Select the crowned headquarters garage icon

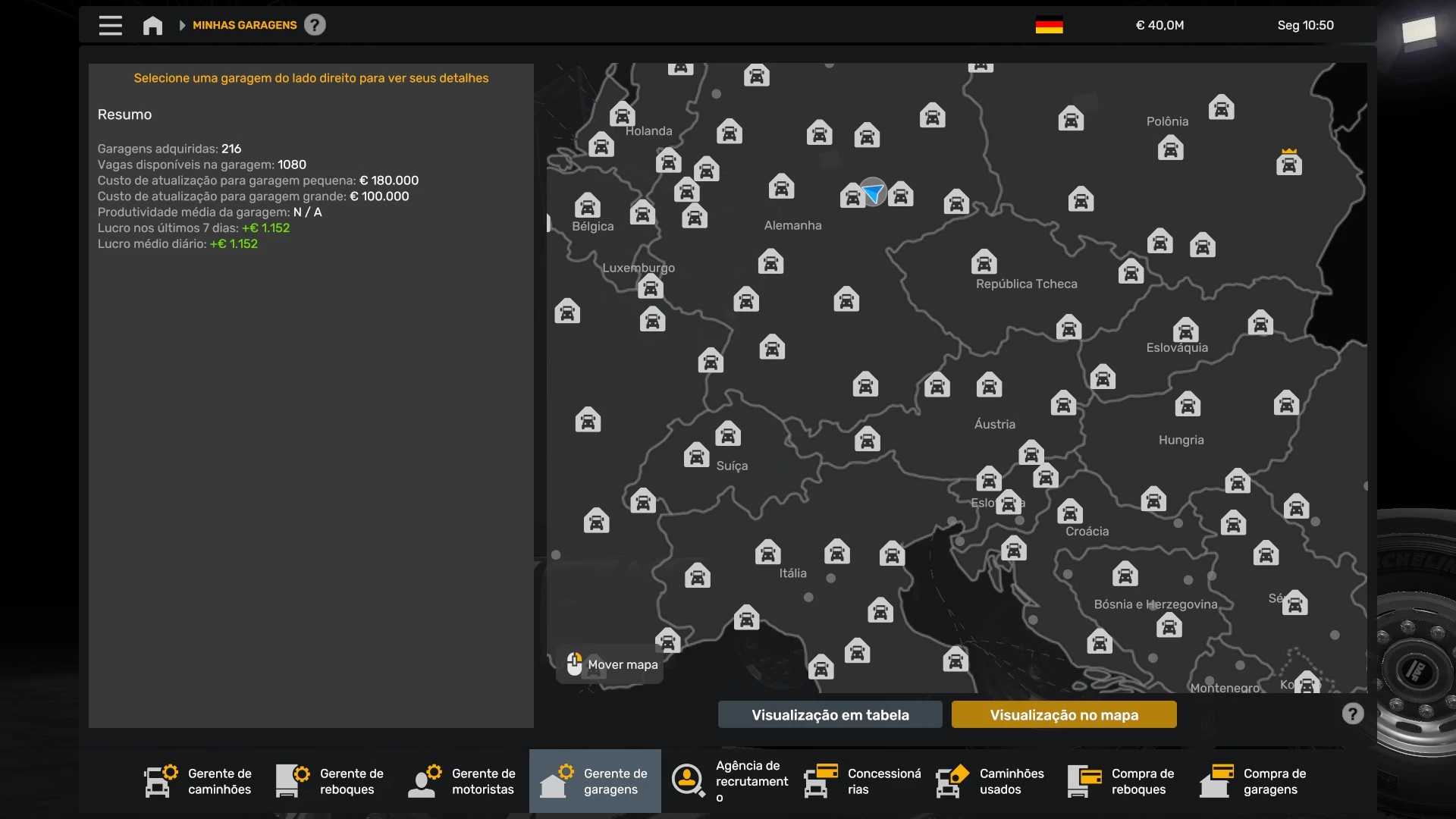(1288, 162)
